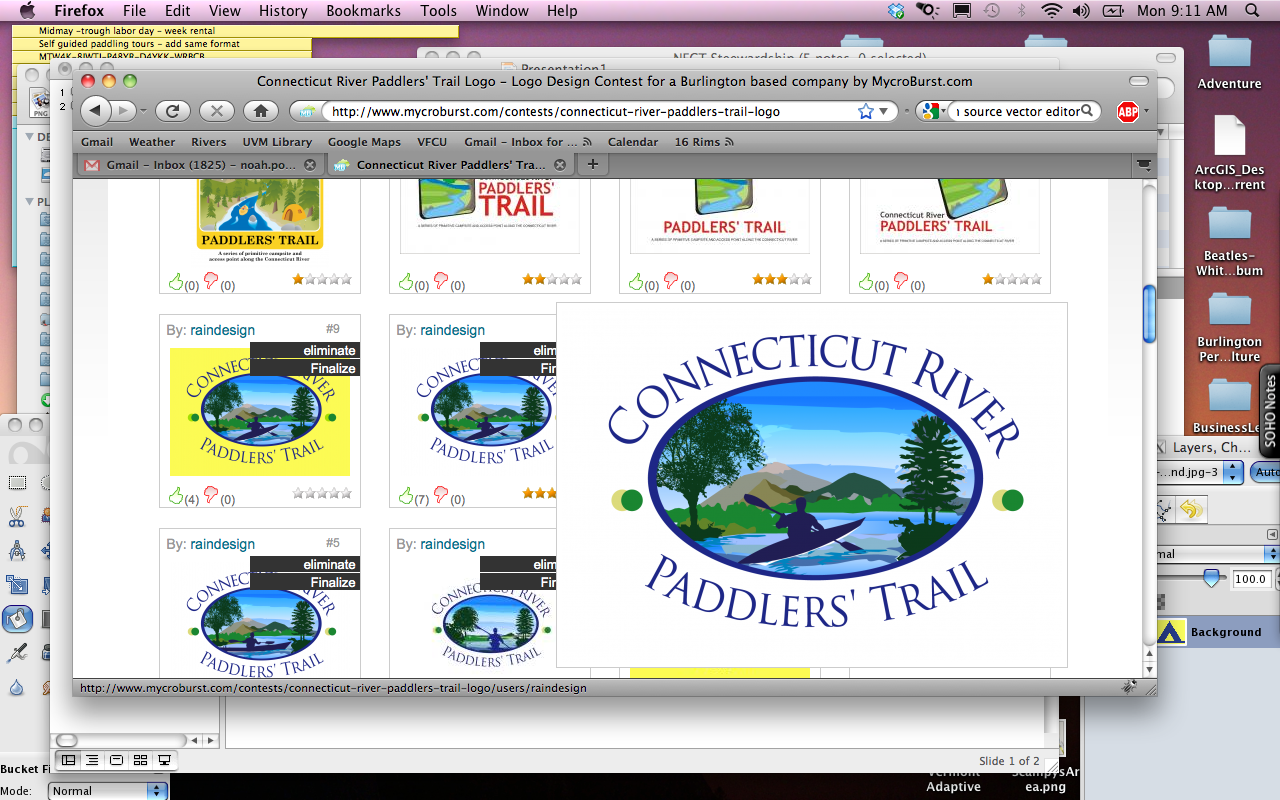The height and width of the screenshot is (800, 1280).
Task: Open Wi-Fi status menu
Action: 1051,11
